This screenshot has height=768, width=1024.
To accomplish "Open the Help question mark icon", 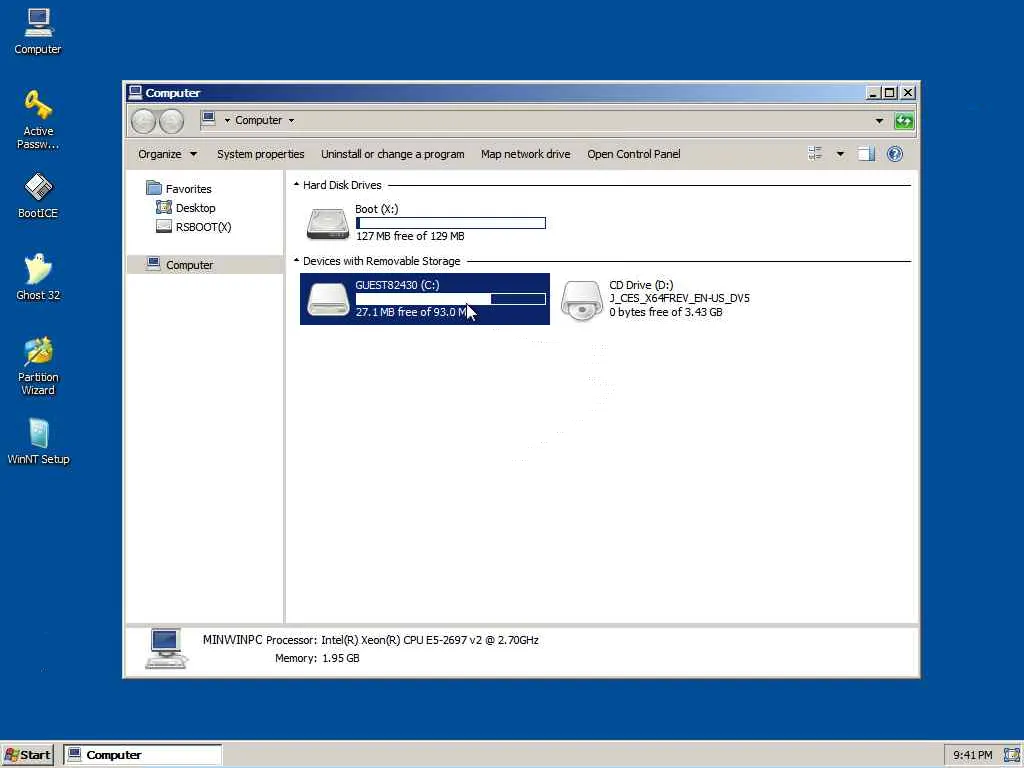I will [x=895, y=154].
